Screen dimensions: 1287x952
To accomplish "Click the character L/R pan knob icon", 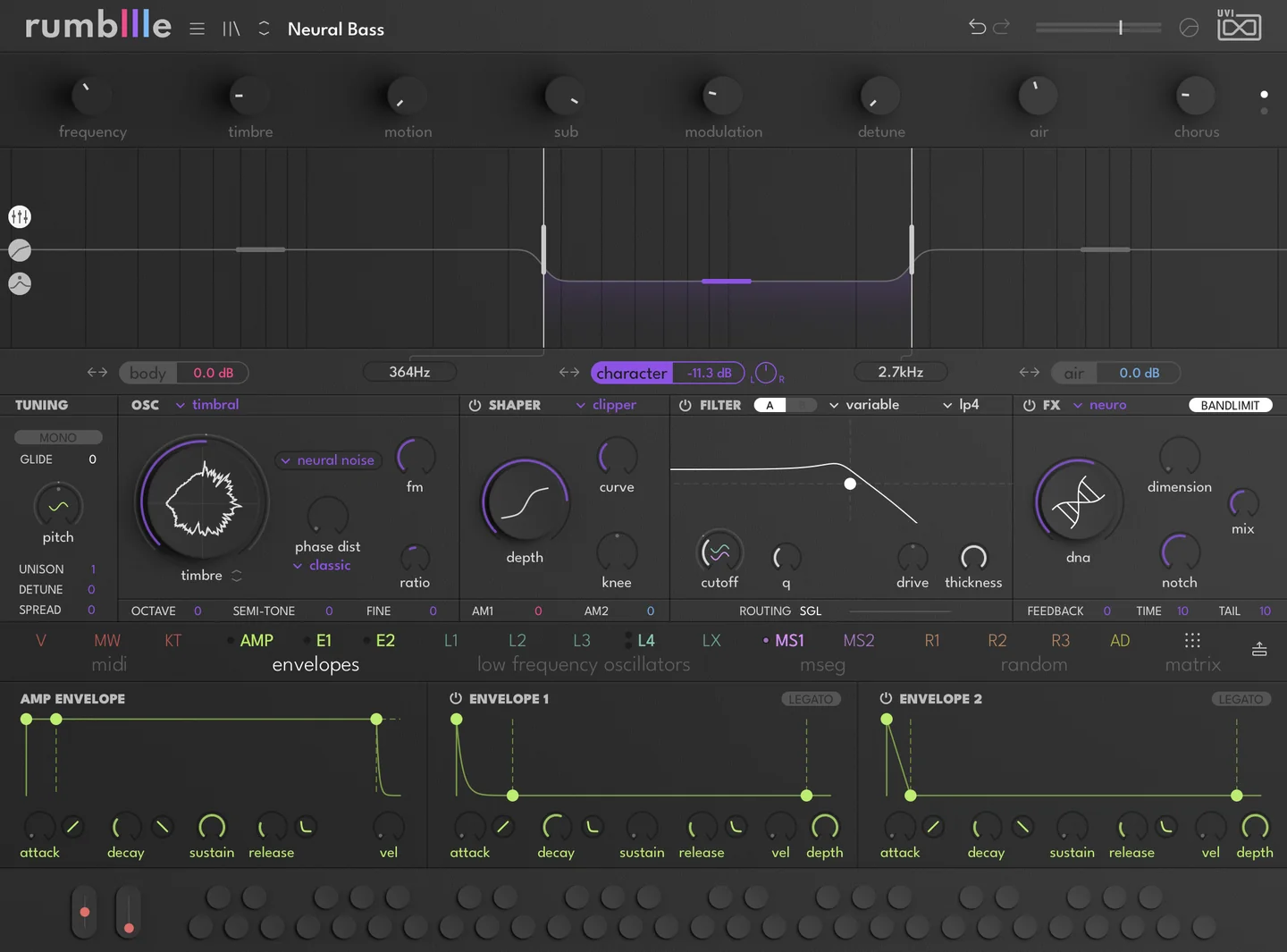I will point(766,373).
